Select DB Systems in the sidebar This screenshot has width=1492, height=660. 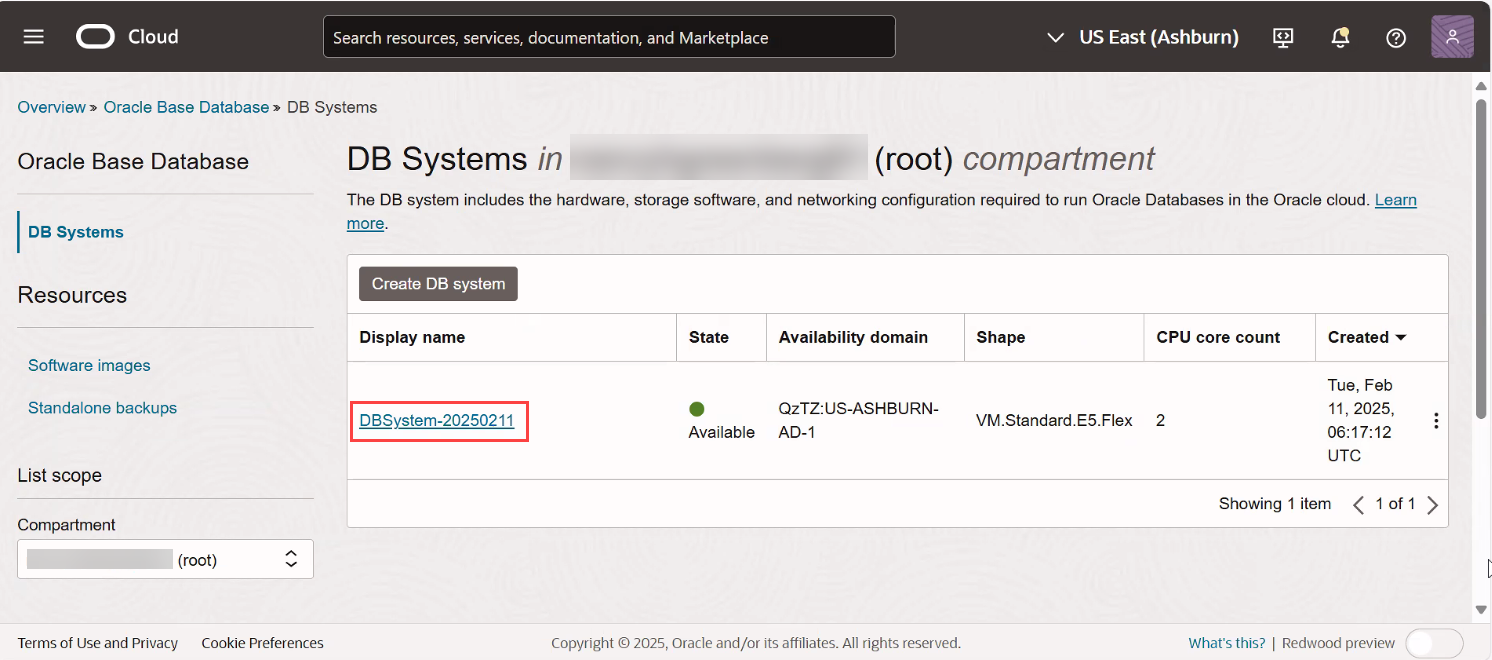click(x=76, y=232)
